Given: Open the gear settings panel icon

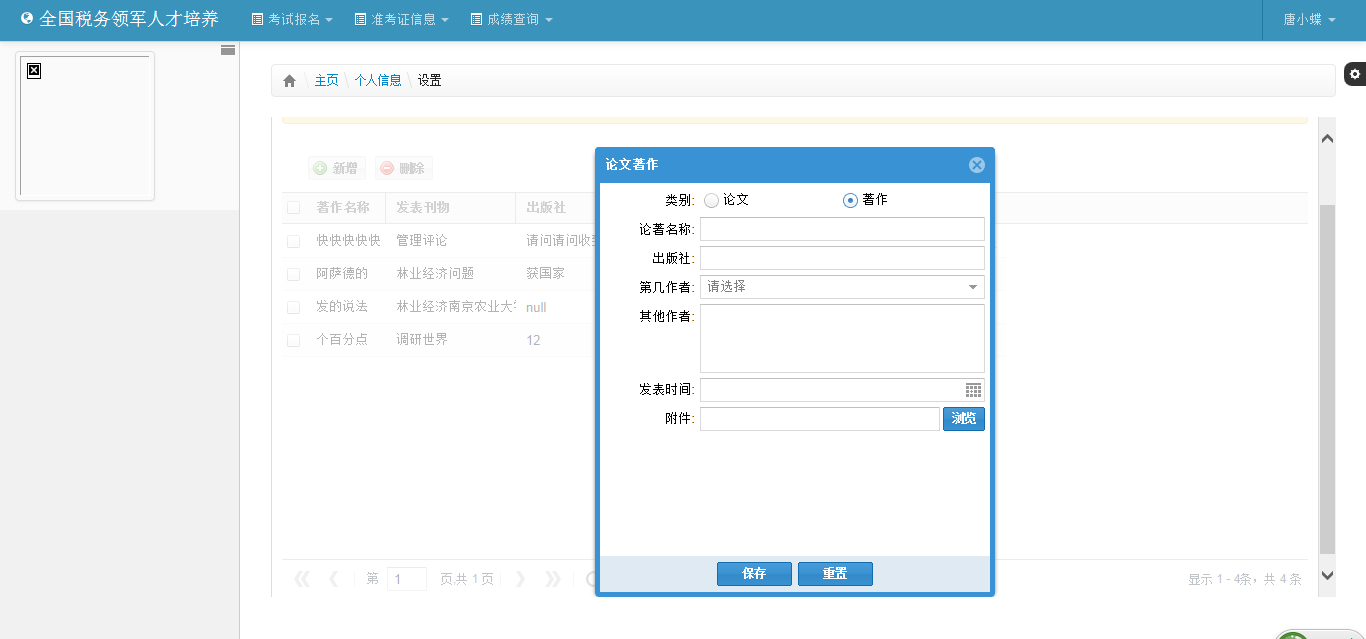Looking at the screenshot, I should click(x=1355, y=74).
